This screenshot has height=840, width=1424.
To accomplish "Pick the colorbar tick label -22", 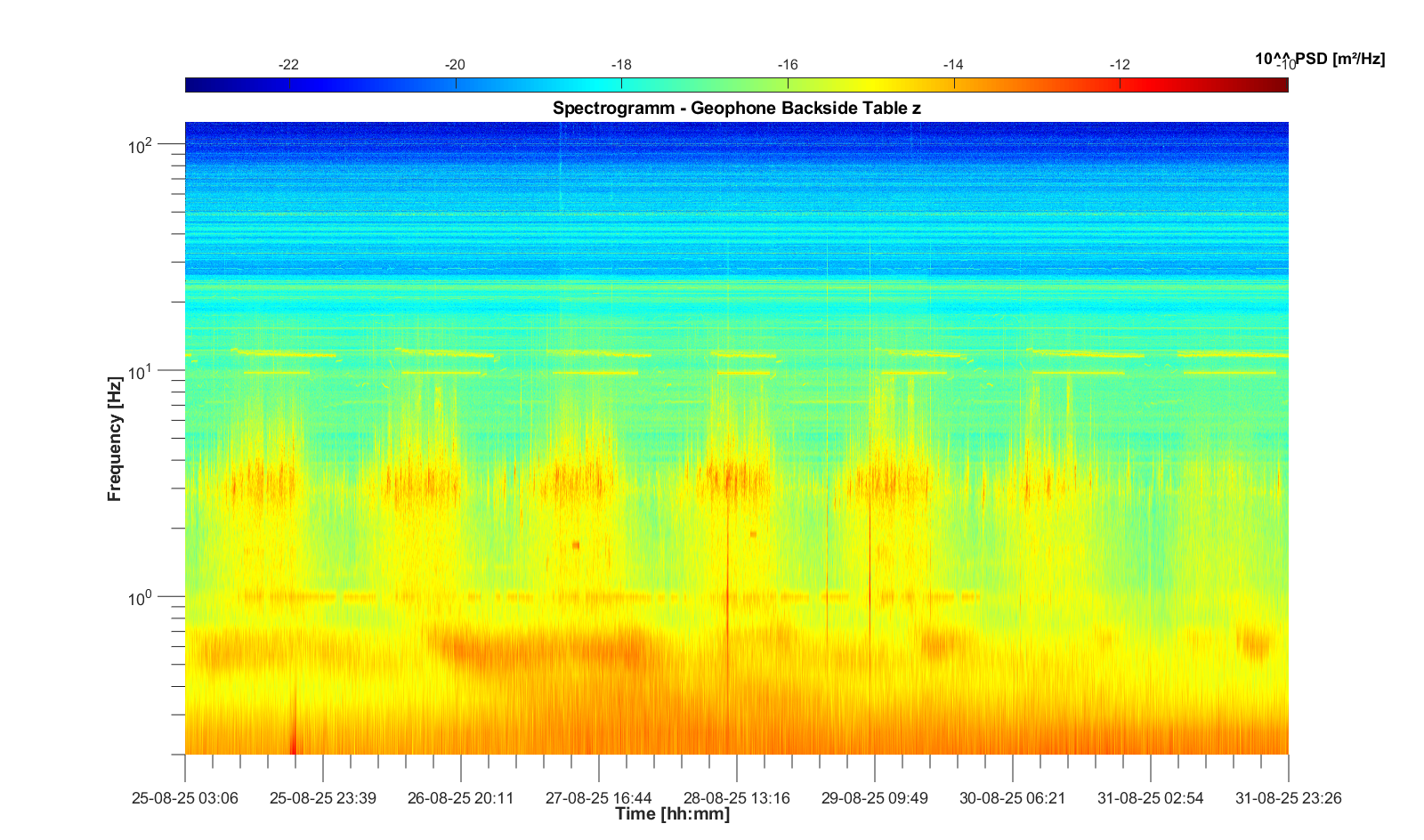I will (288, 65).
